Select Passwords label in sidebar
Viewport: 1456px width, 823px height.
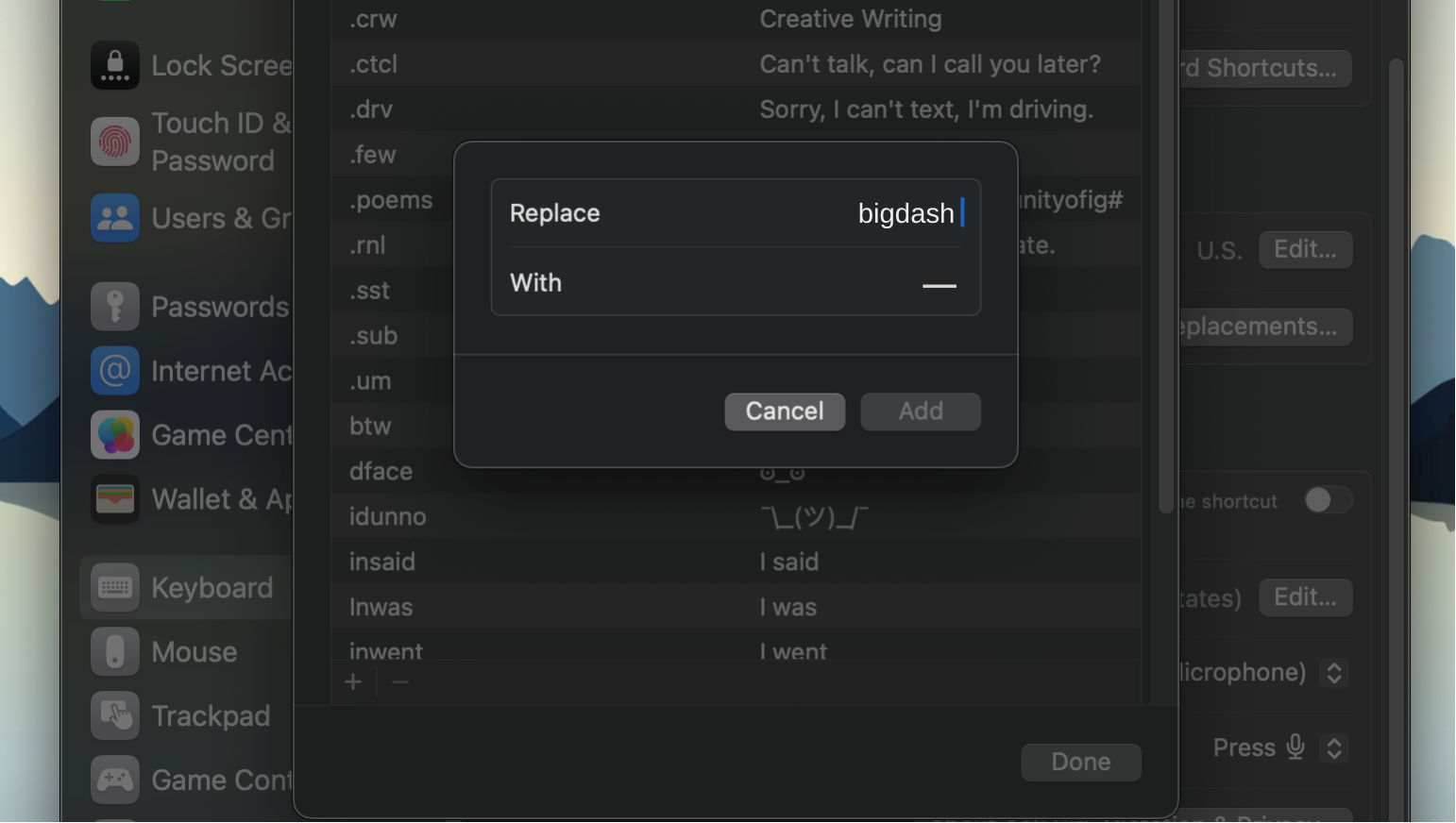(x=220, y=307)
